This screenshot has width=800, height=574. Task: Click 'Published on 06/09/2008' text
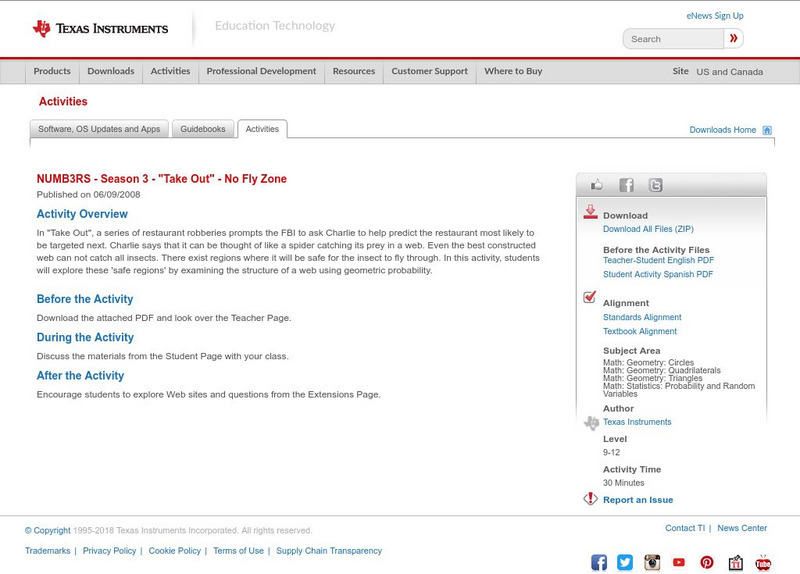(x=88, y=194)
